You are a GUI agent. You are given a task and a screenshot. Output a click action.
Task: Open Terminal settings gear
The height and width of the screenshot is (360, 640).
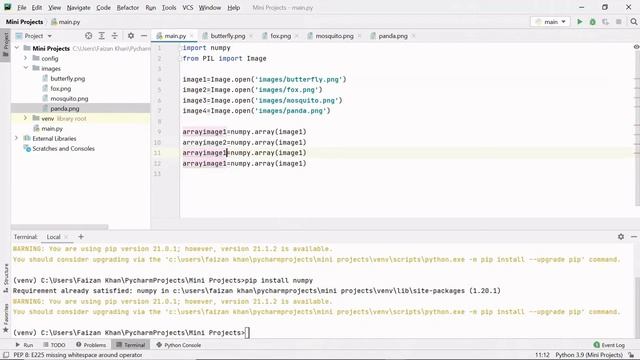point(621,236)
